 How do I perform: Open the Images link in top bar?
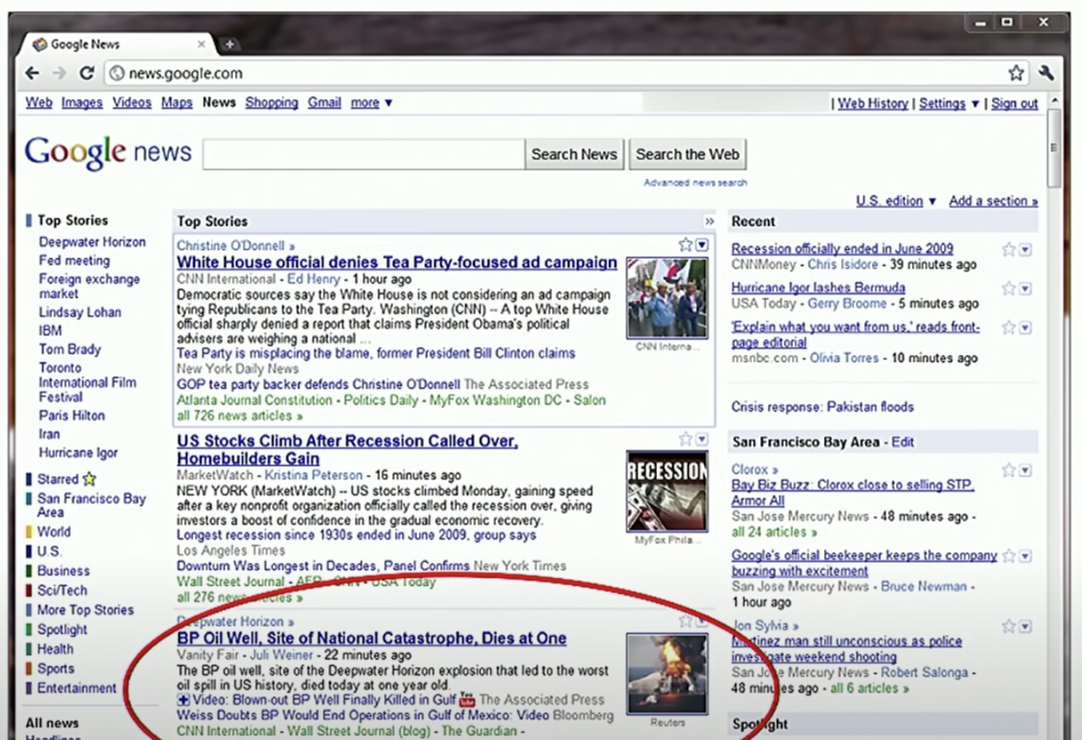coord(81,103)
